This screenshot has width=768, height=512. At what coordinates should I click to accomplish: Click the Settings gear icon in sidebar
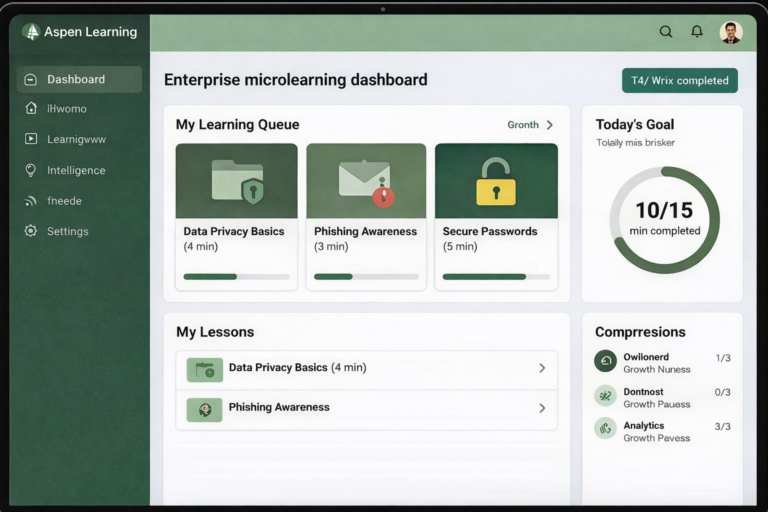pyautogui.click(x=31, y=231)
